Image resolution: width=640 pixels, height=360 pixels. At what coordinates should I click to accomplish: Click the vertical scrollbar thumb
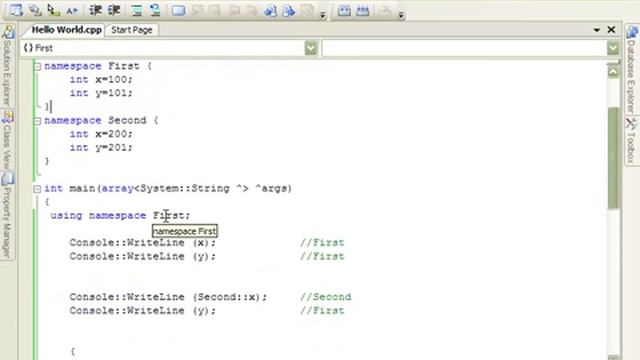point(613,158)
